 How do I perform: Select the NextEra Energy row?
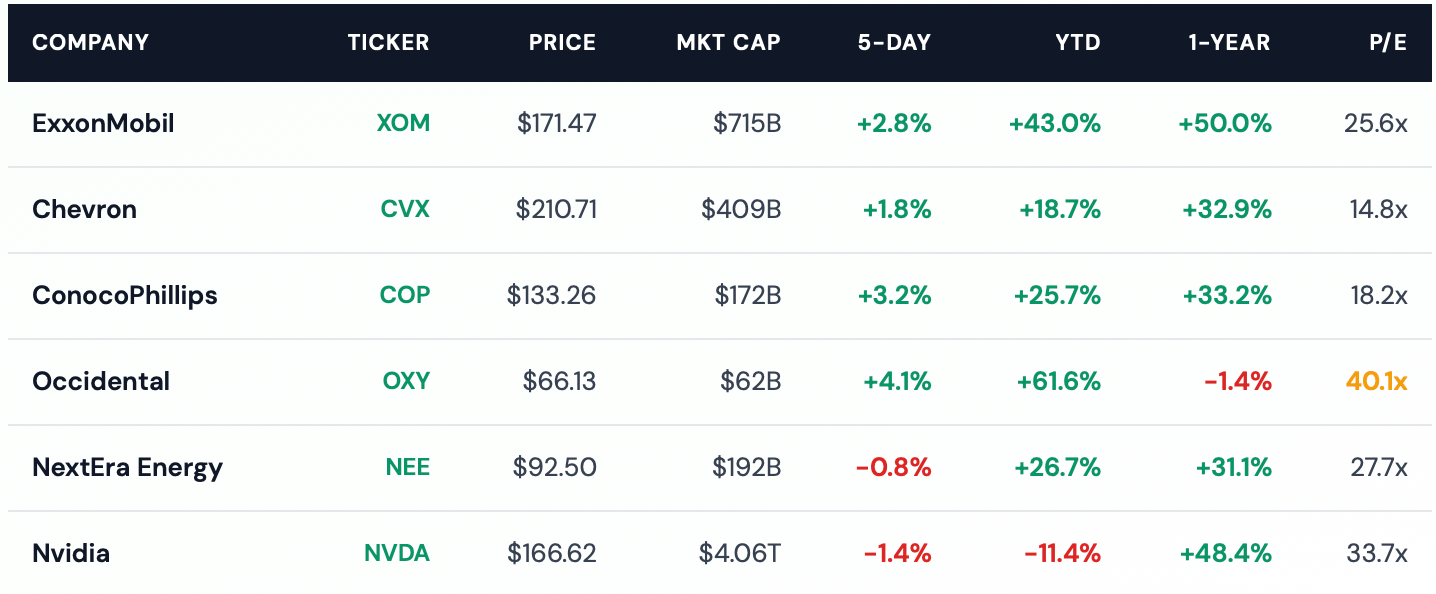point(127,468)
